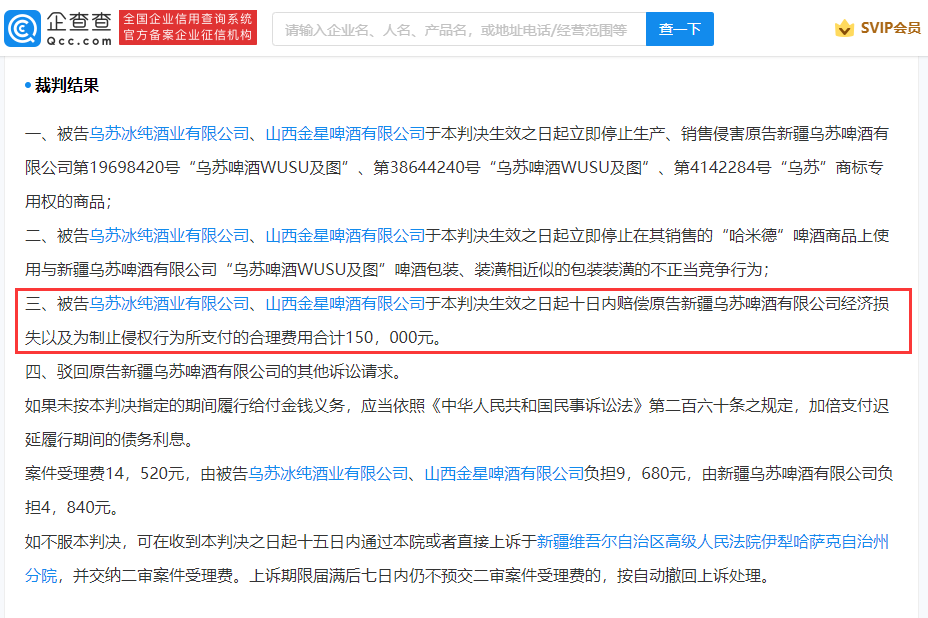The image size is (928, 618).
Task: Open the 企查查 Qcc.com logo text
Action: (x=79, y=28)
